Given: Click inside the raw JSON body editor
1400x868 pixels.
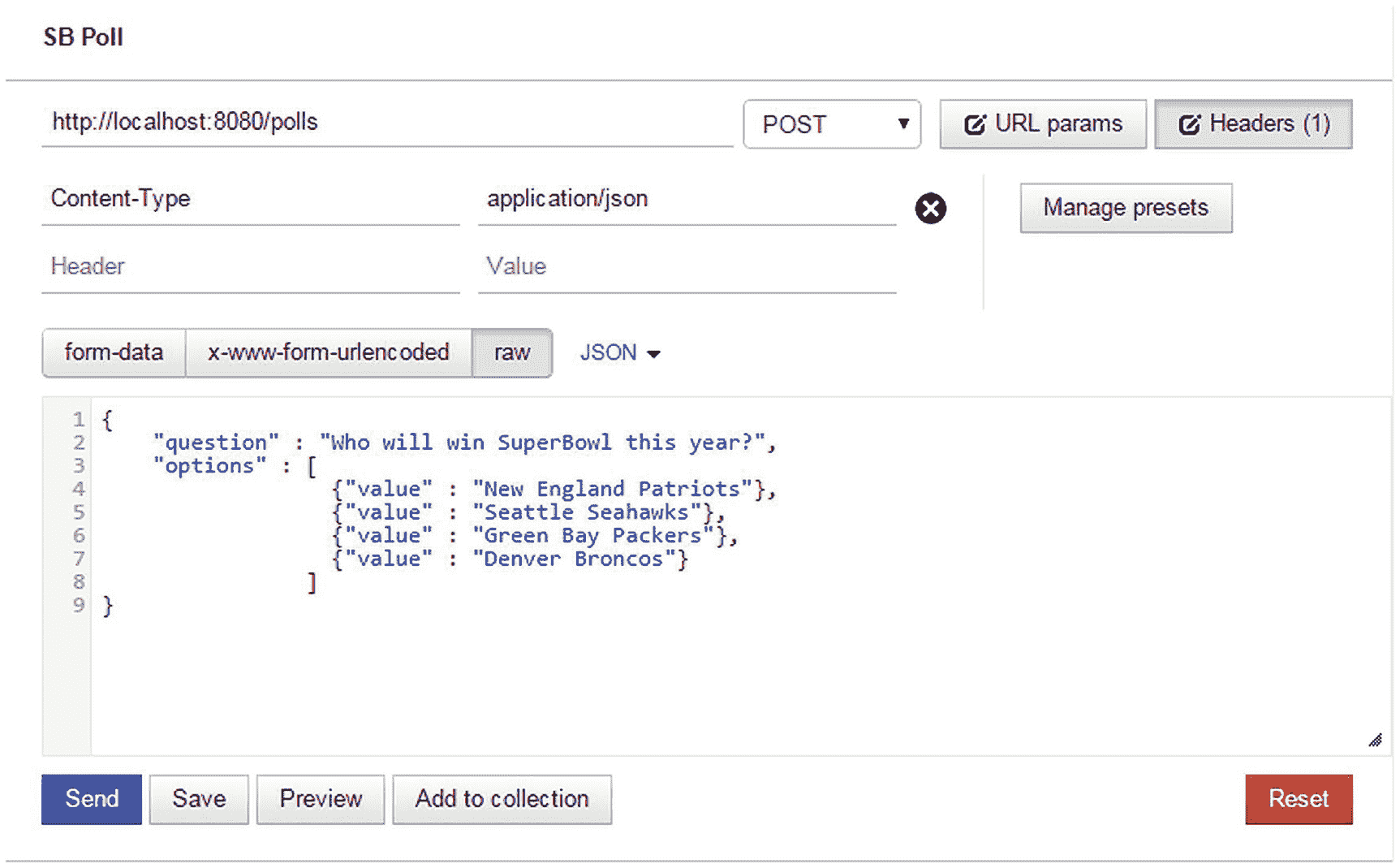Looking at the screenshot, I should pos(730,666).
